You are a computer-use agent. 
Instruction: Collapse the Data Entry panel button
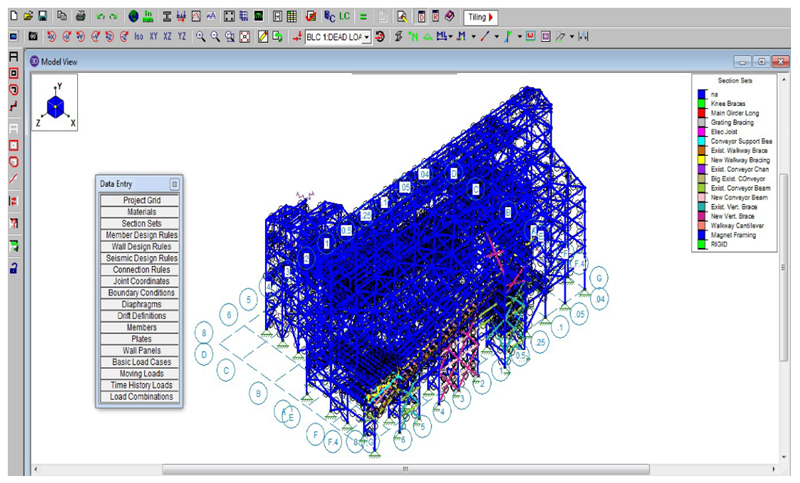pyautogui.click(x=174, y=184)
